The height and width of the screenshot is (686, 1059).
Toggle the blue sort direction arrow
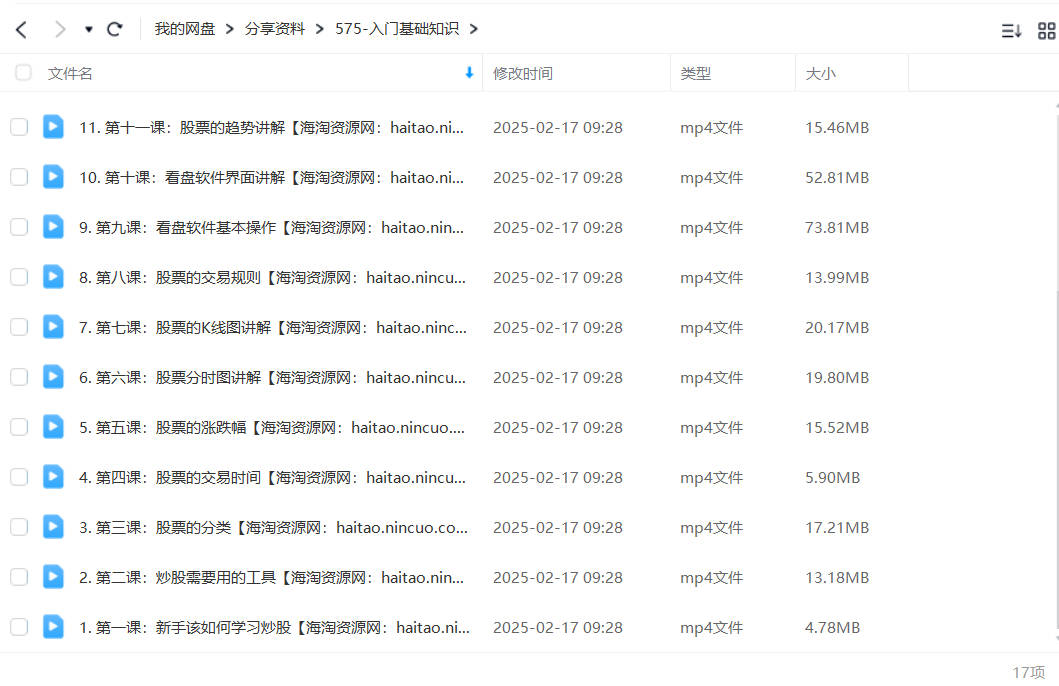469,73
